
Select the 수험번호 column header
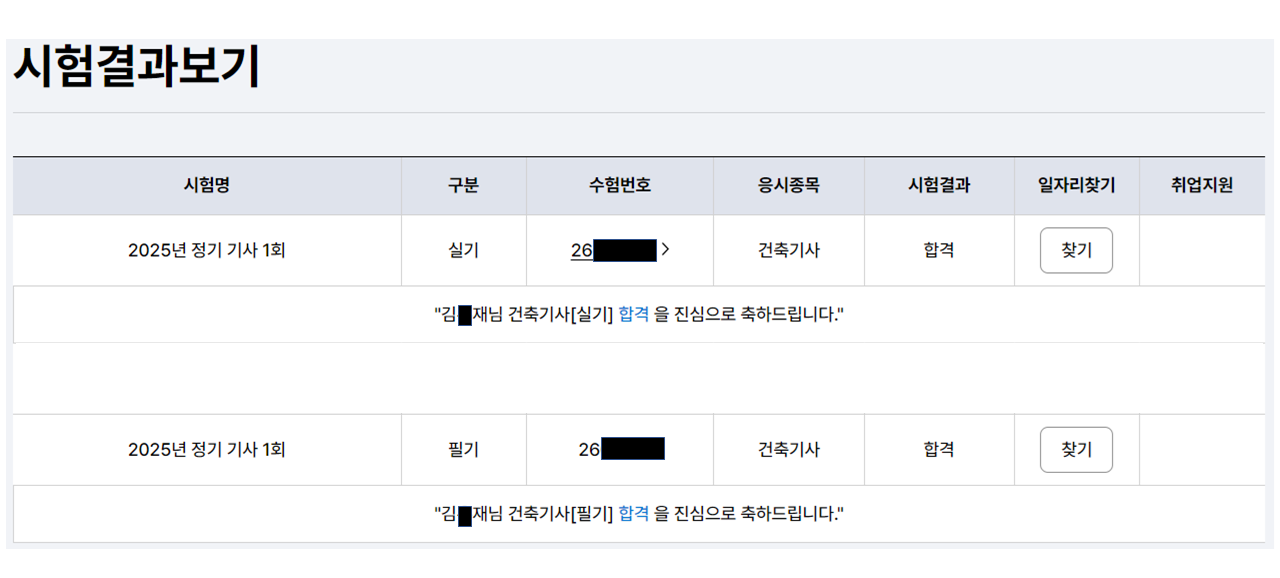[x=619, y=185]
